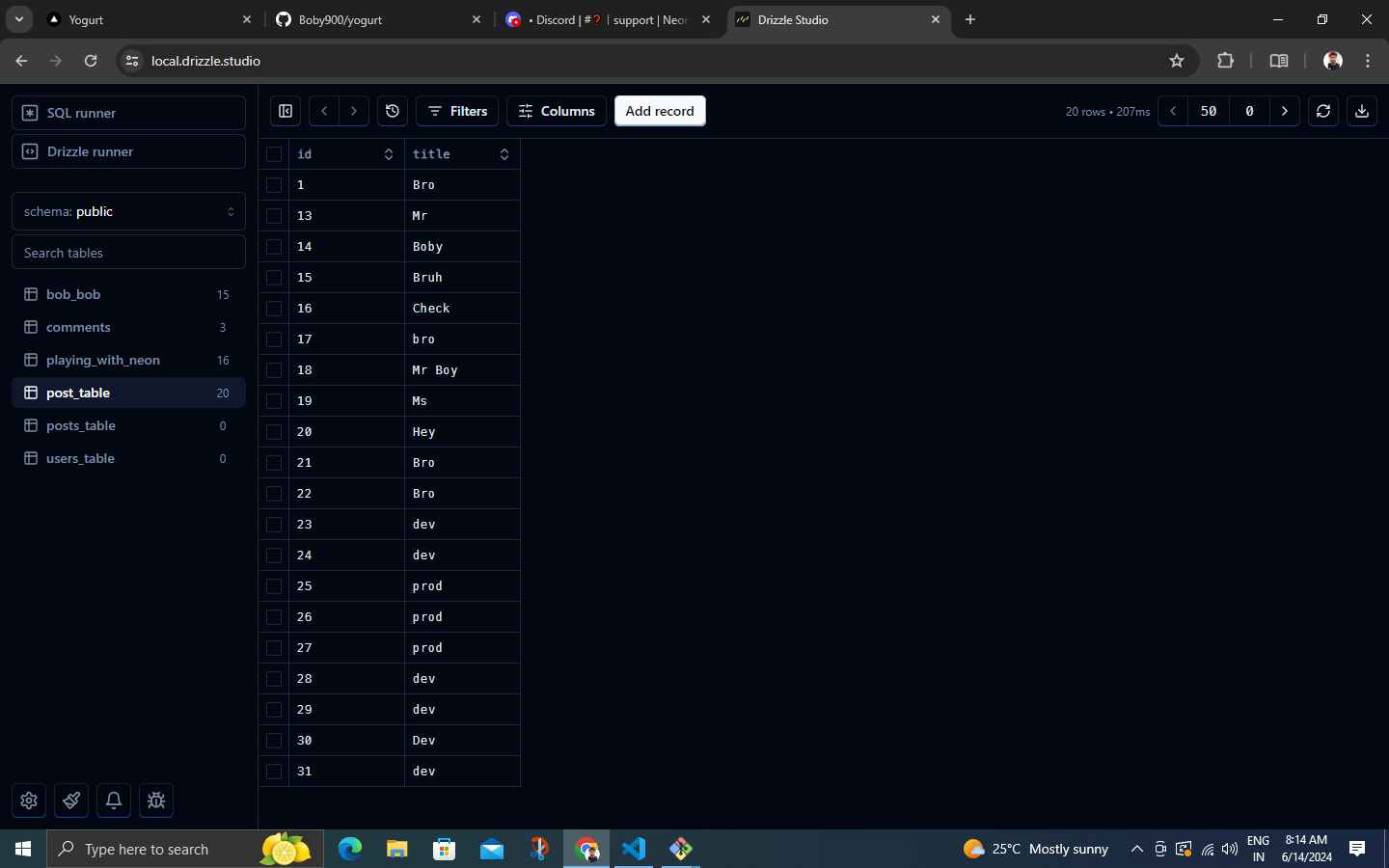Image resolution: width=1389 pixels, height=868 pixels.
Task: Sort by the title column arrows
Action: coord(504,154)
